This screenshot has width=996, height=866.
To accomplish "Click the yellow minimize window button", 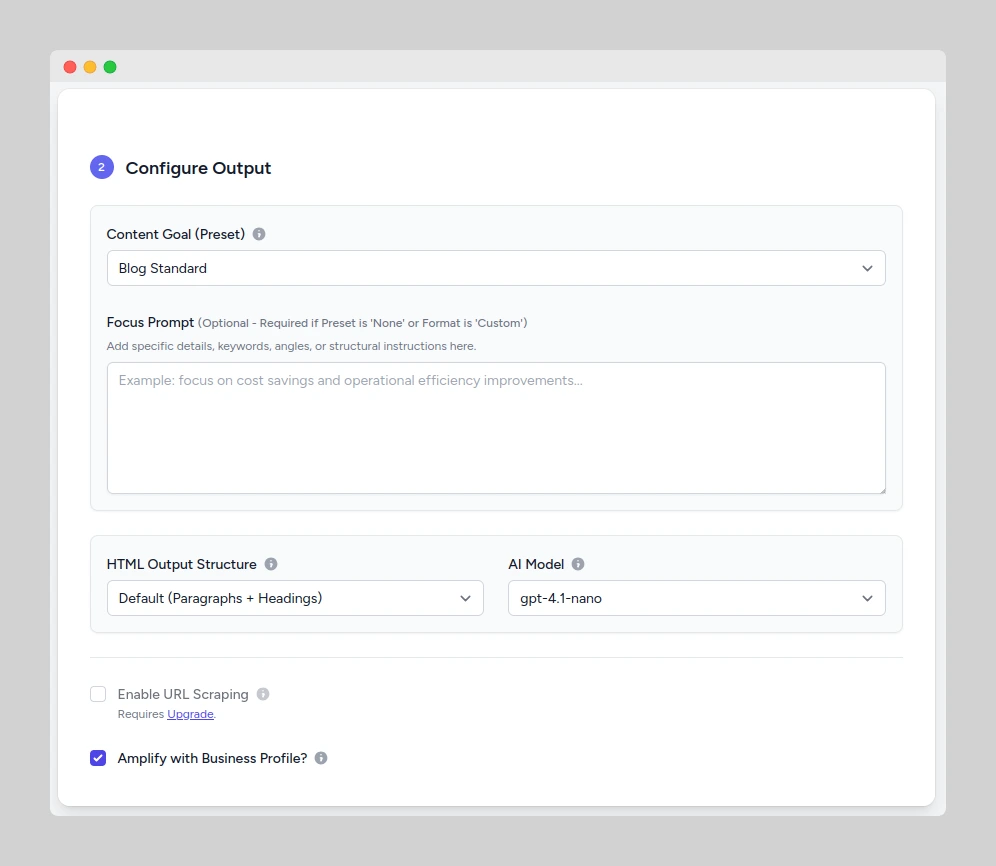I will [90, 67].
